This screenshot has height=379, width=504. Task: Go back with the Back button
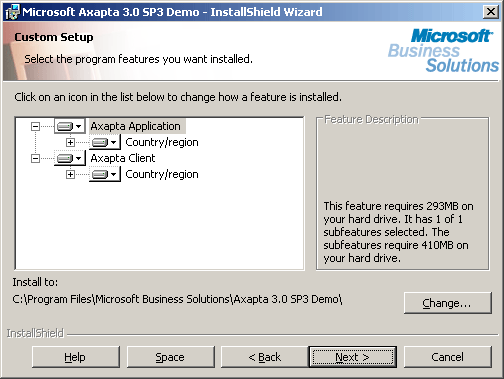[265, 357]
